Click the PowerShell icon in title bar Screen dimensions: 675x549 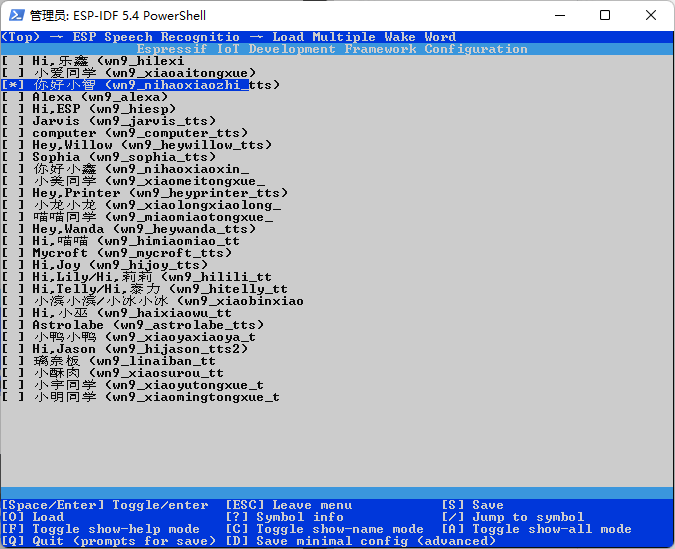coord(16,15)
